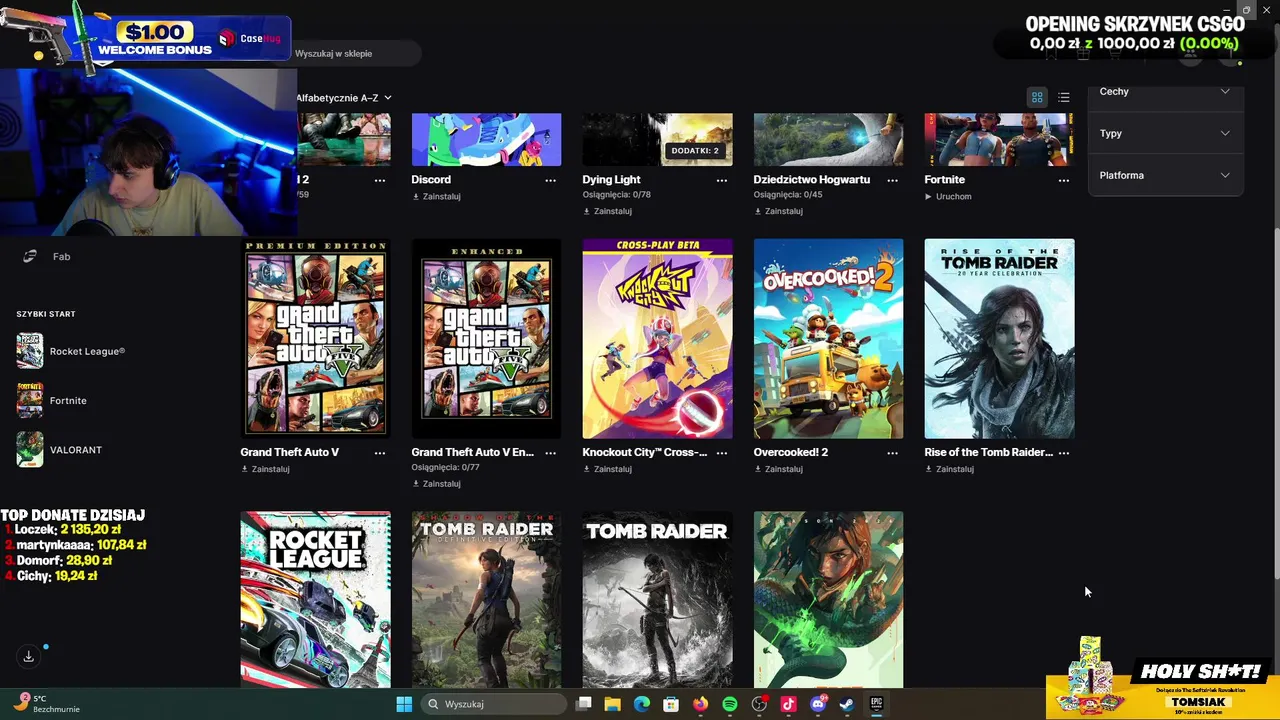Click Zainstaluj under Knockout City
Viewport: 1280px width, 720px height.
tap(607, 469)
